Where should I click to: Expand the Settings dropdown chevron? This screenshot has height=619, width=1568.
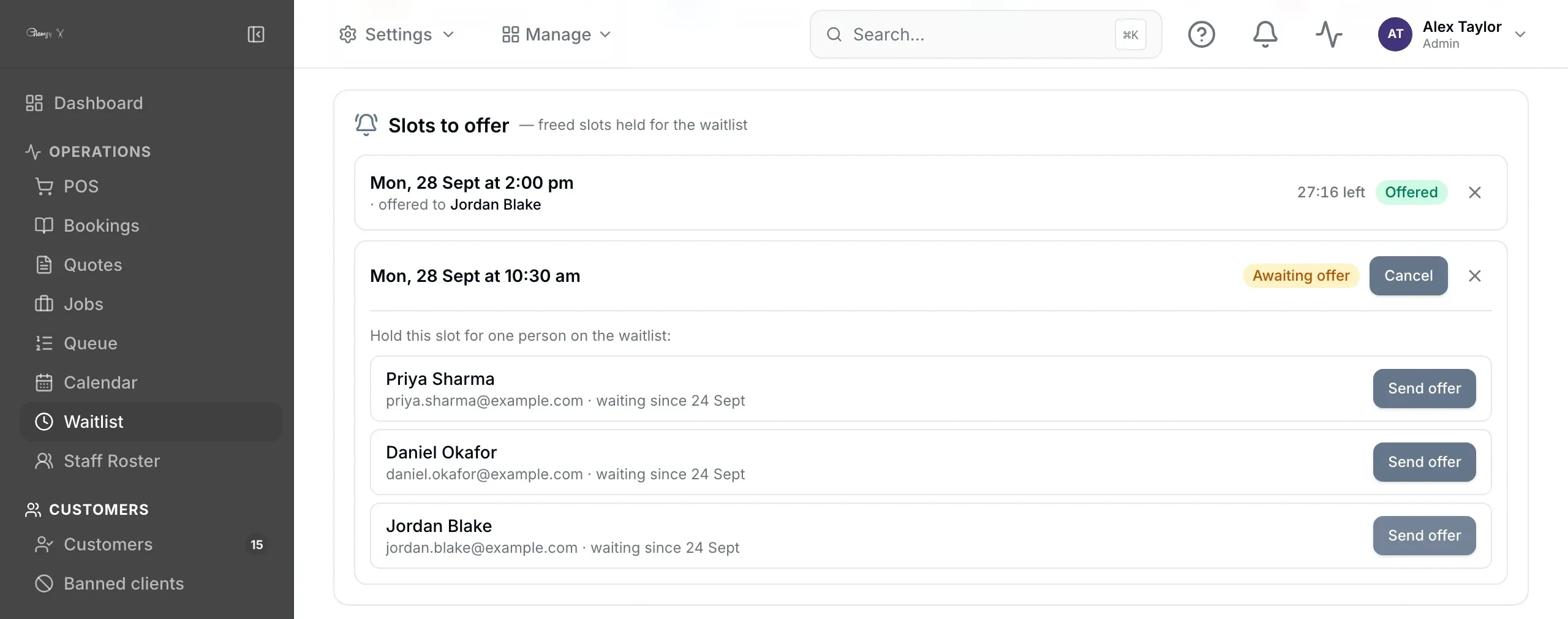coord(448,34)
